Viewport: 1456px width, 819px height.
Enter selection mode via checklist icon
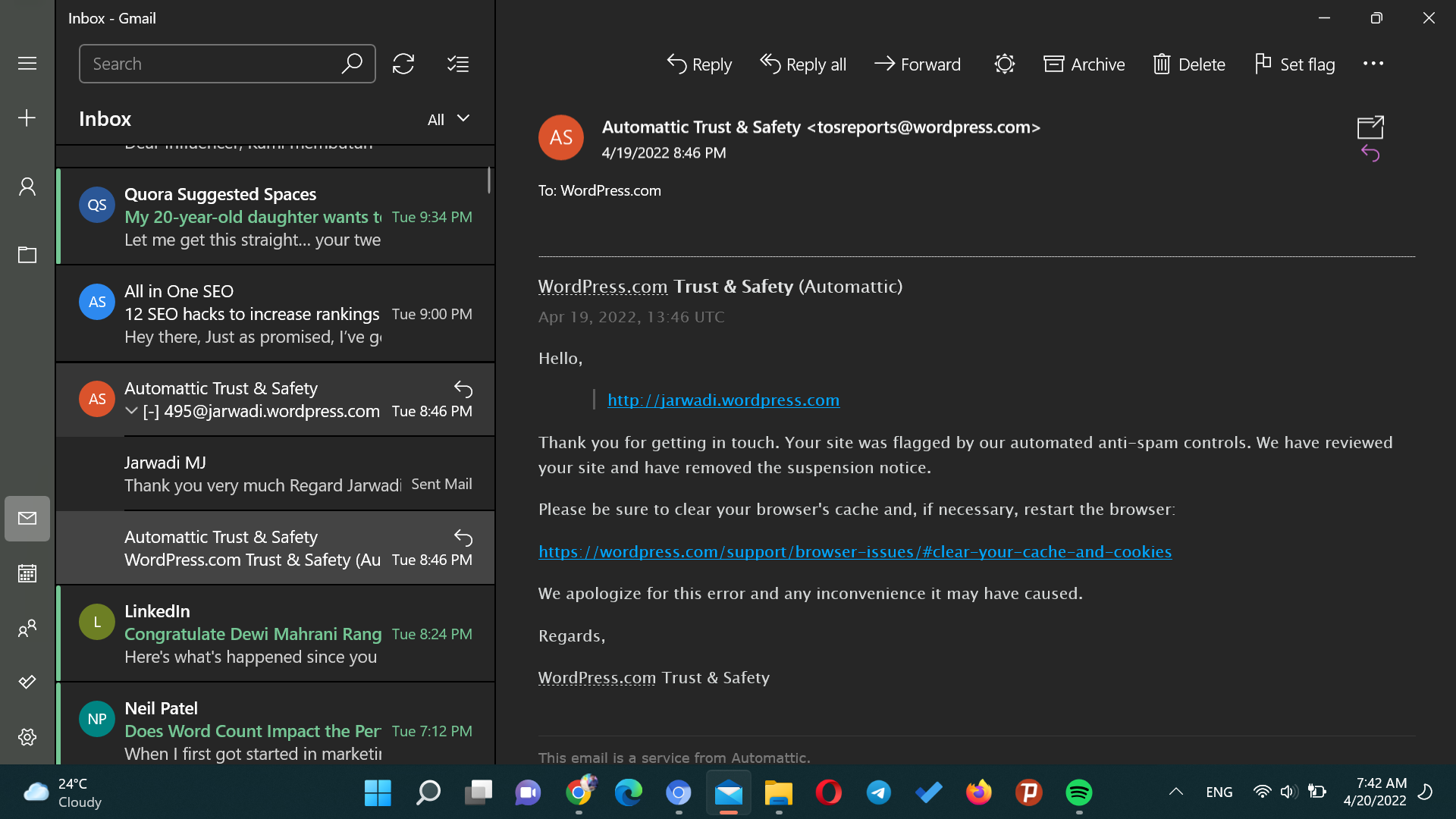coord(458,64)
